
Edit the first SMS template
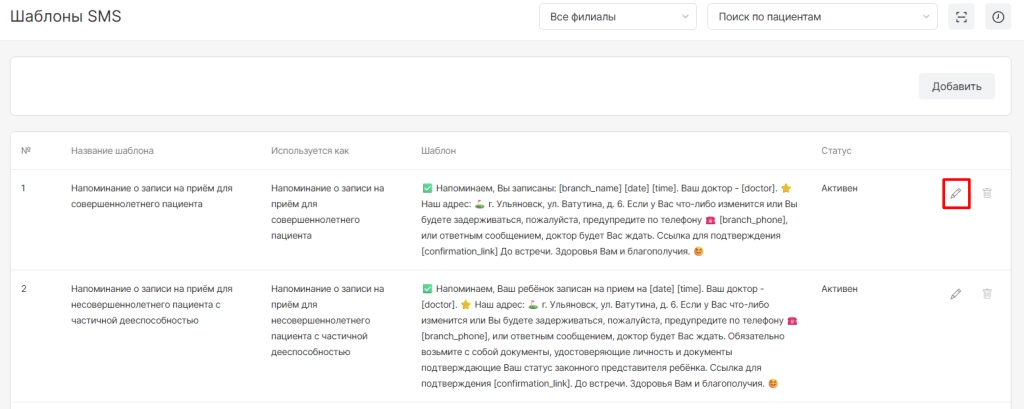(956, 192)
